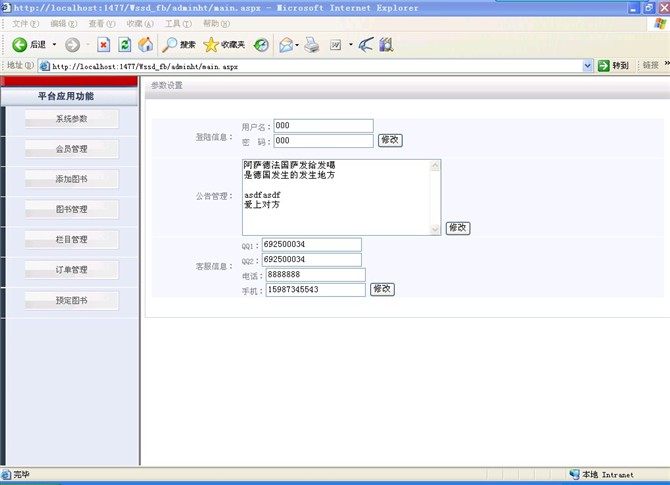Image resolution: width=670 pixels, height=485 pixels.
Task: Click the IE icon in title bar
Action: coord(6,7)
